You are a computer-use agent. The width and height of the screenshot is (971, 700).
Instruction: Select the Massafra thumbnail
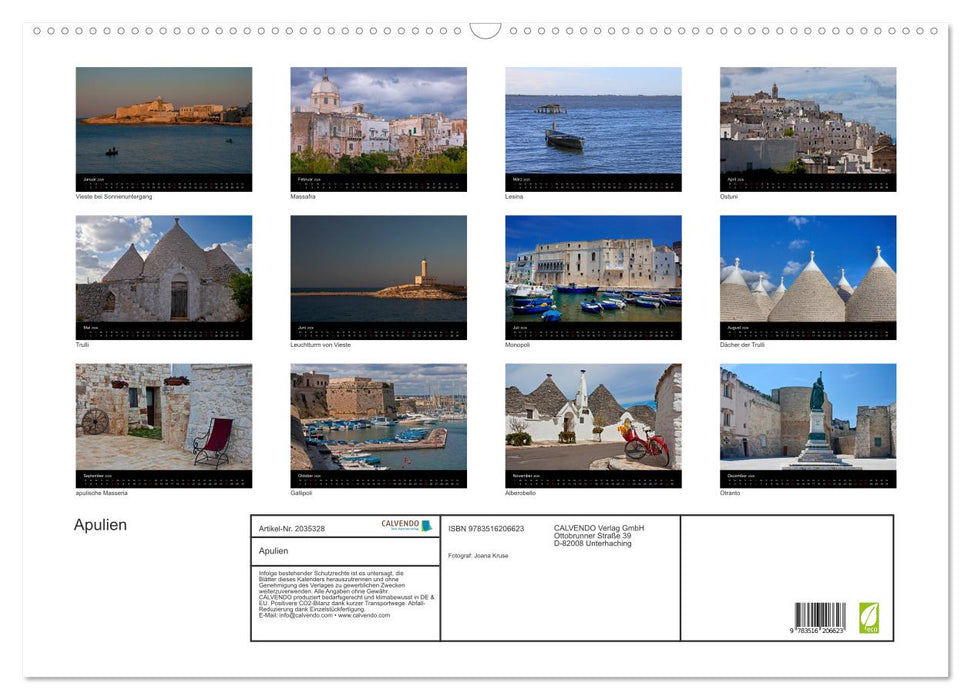378,121
